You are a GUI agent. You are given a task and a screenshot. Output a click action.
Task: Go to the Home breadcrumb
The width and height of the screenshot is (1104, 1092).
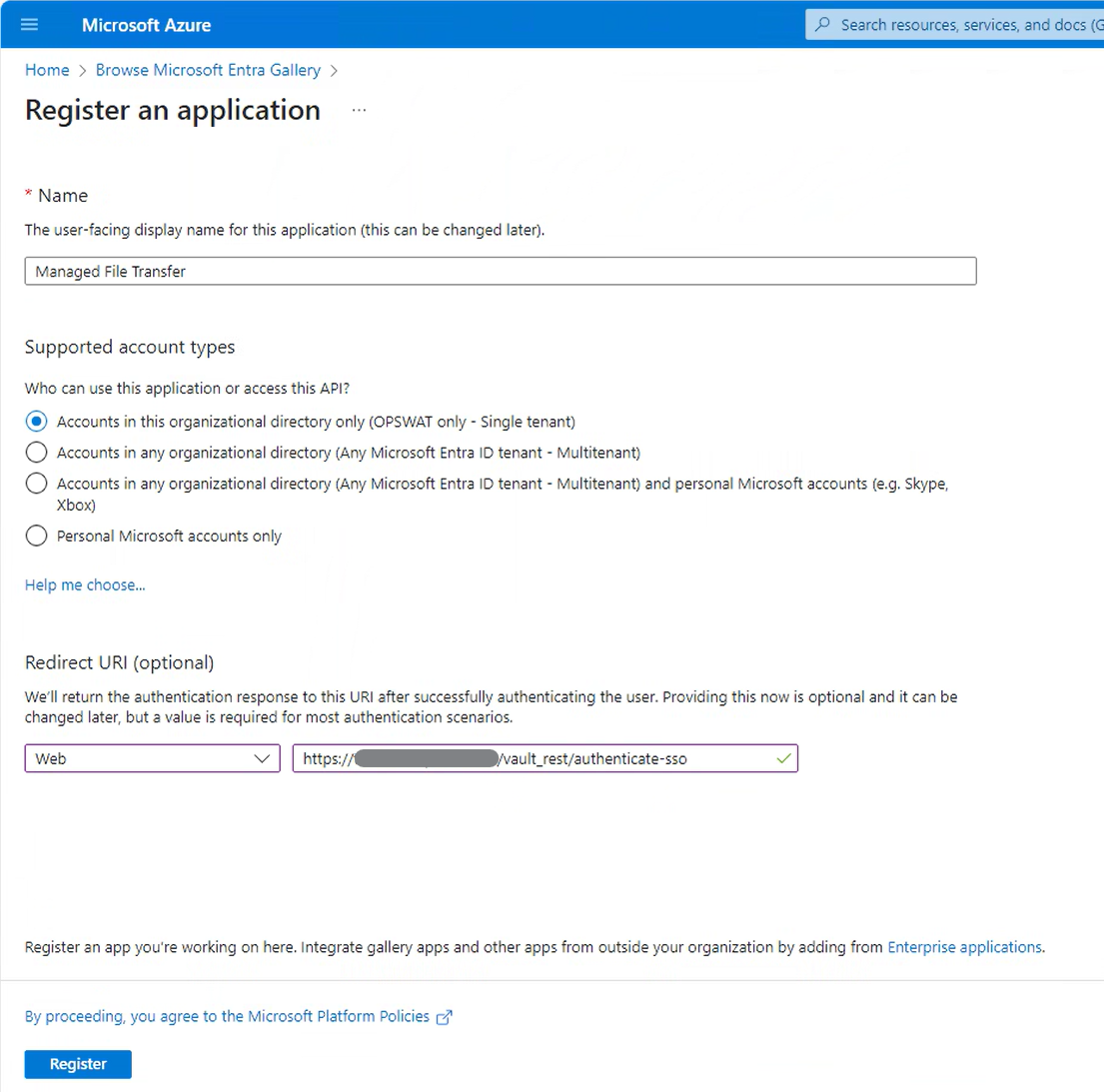click(x=47, y=70)
